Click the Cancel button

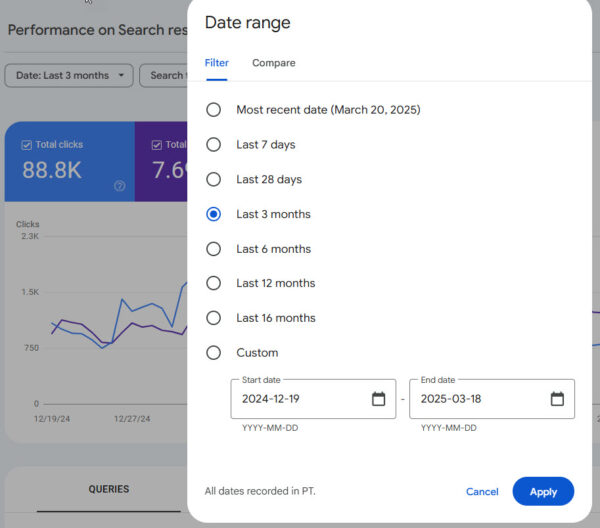pos(482,492)
